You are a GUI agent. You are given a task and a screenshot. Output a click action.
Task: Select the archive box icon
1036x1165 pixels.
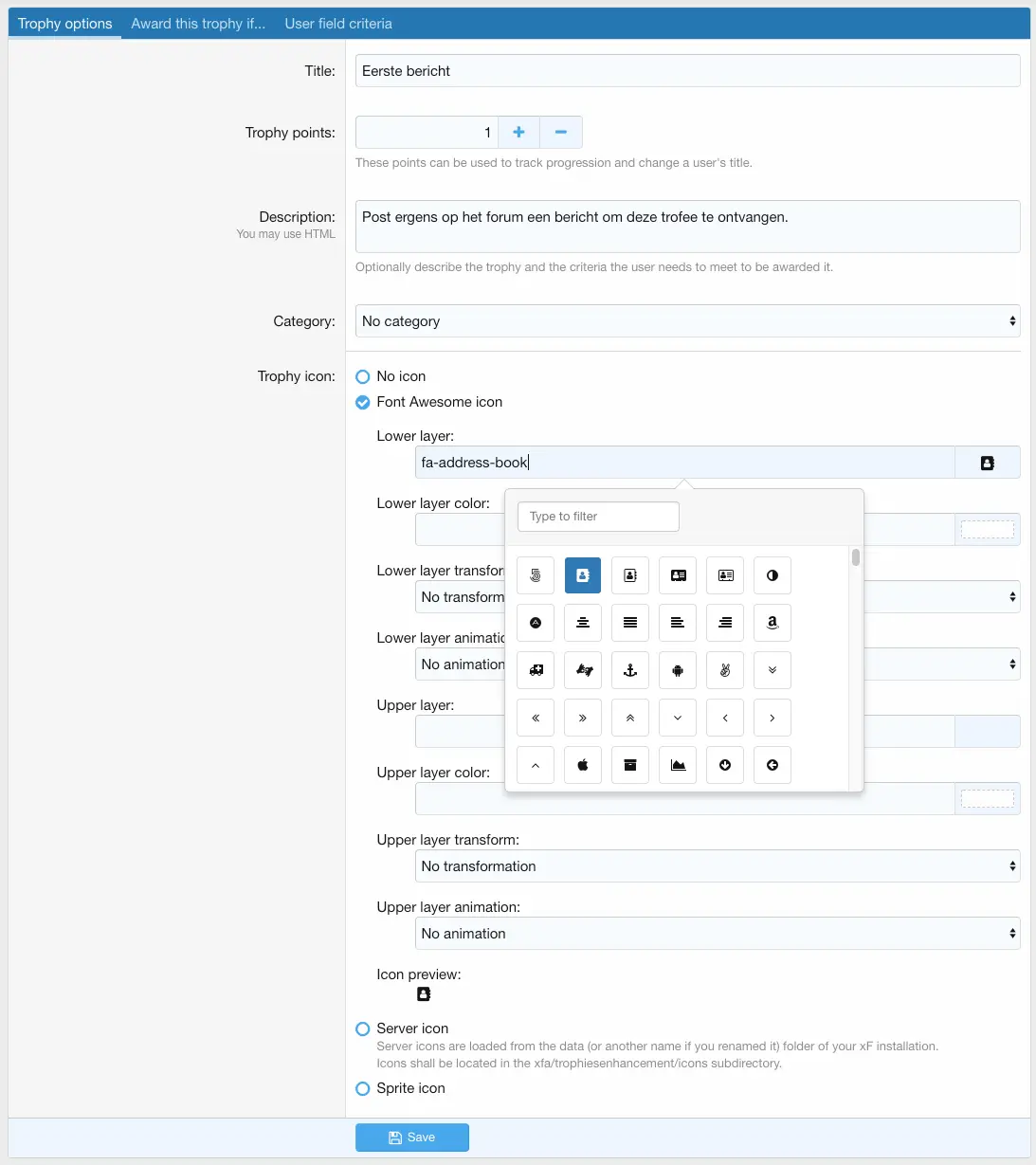630,765
